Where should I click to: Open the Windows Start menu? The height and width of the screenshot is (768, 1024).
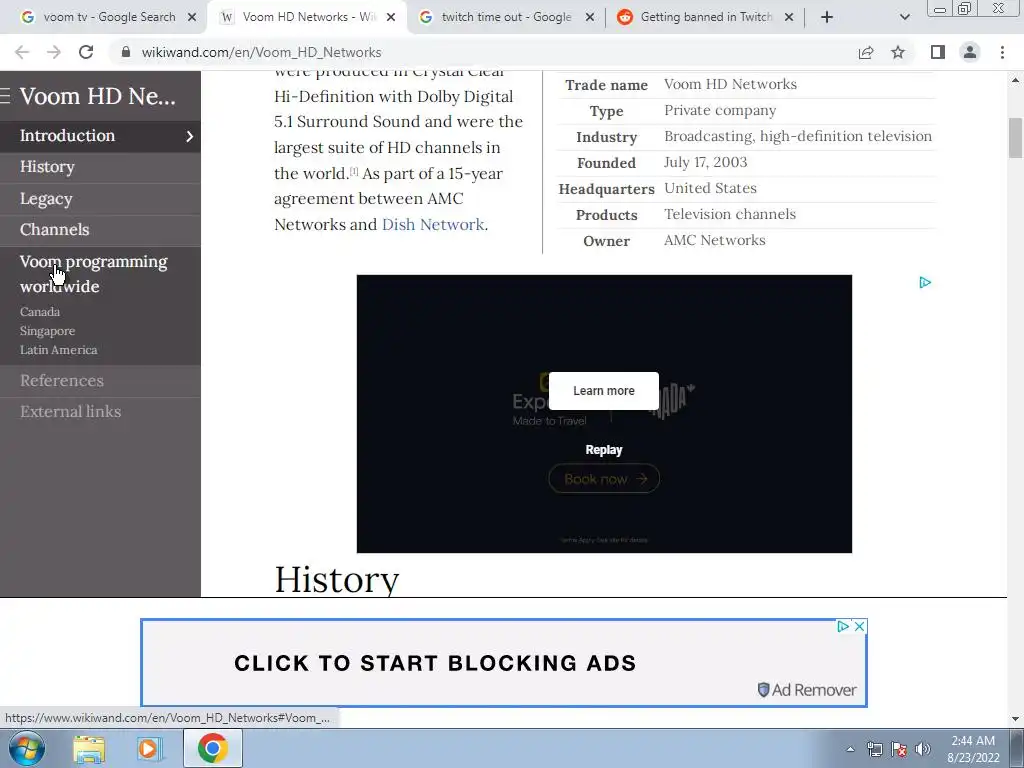[x=27, y=748]
